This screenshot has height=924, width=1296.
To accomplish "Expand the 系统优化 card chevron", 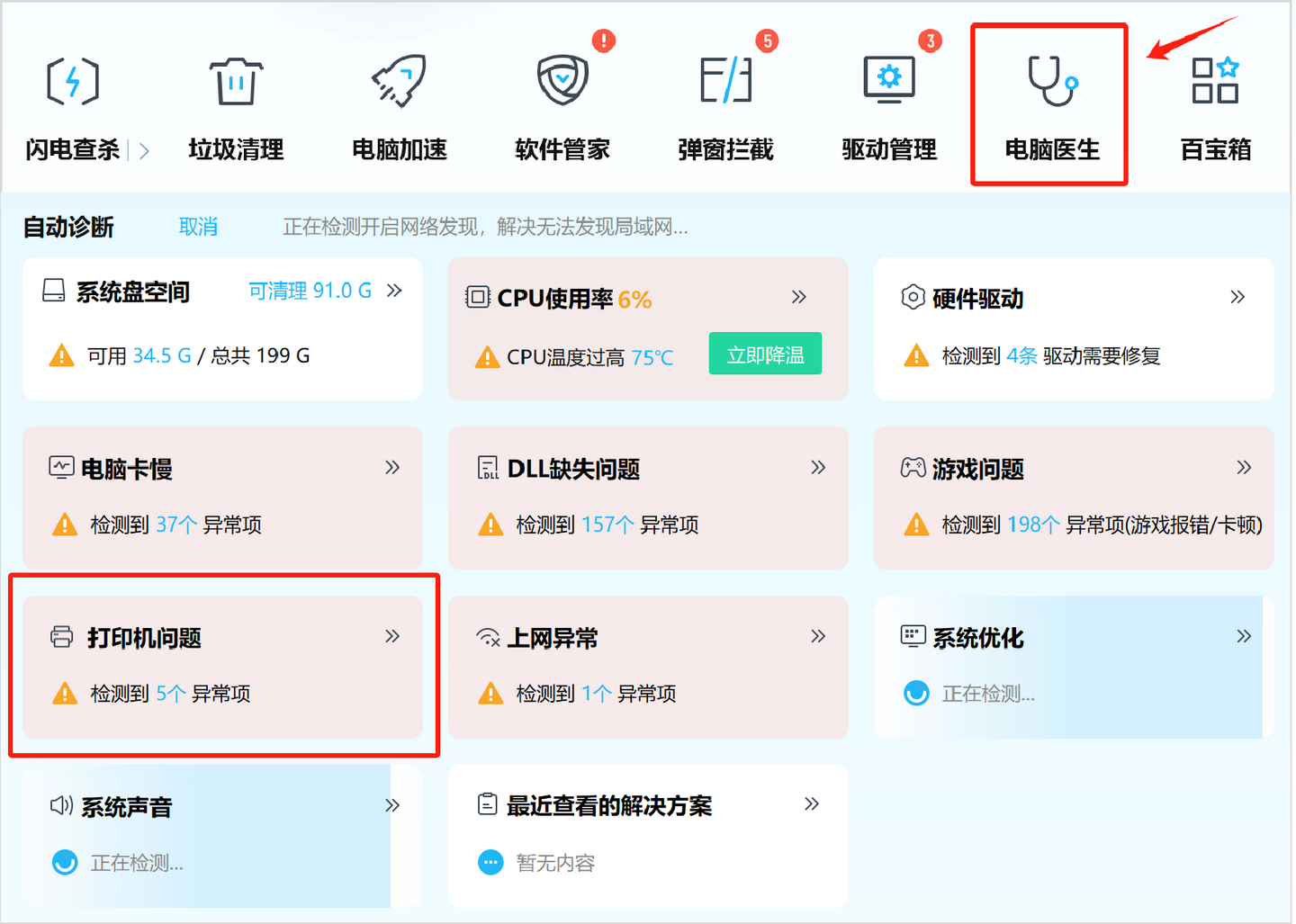I will (x=1244, y=636).
